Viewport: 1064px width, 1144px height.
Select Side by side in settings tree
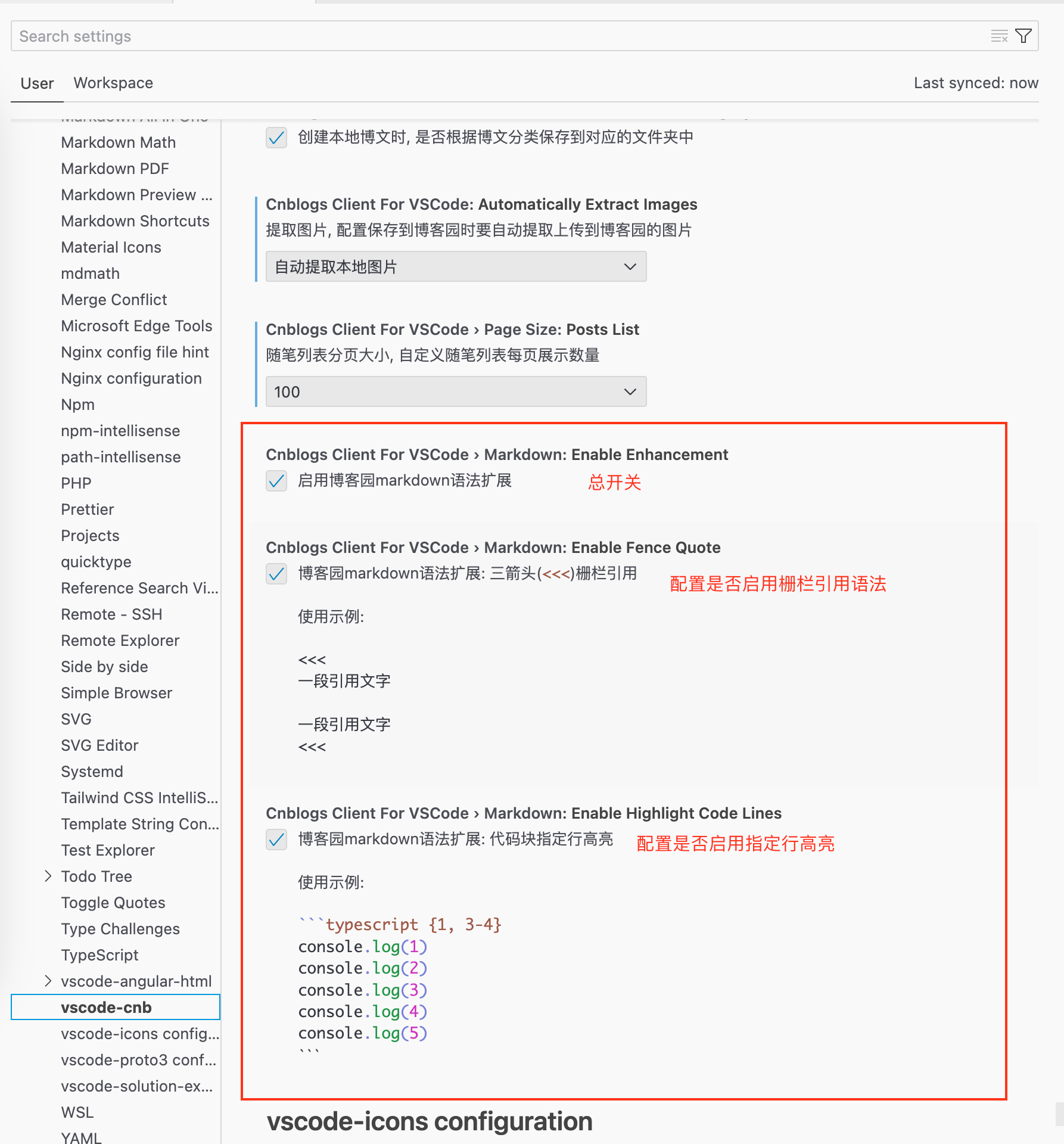pos(104,667)
